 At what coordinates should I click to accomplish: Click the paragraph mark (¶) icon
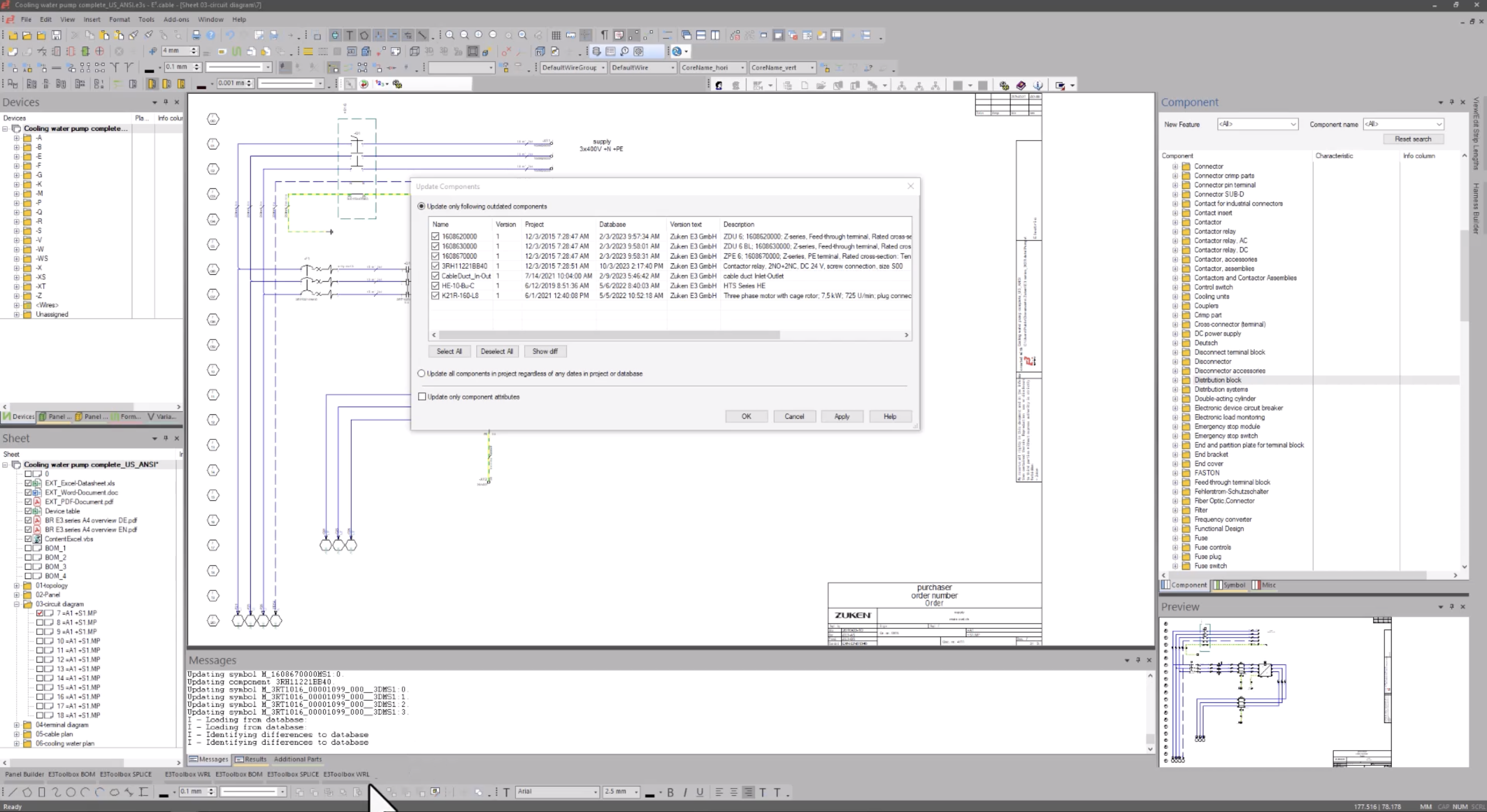click(604, 35)
